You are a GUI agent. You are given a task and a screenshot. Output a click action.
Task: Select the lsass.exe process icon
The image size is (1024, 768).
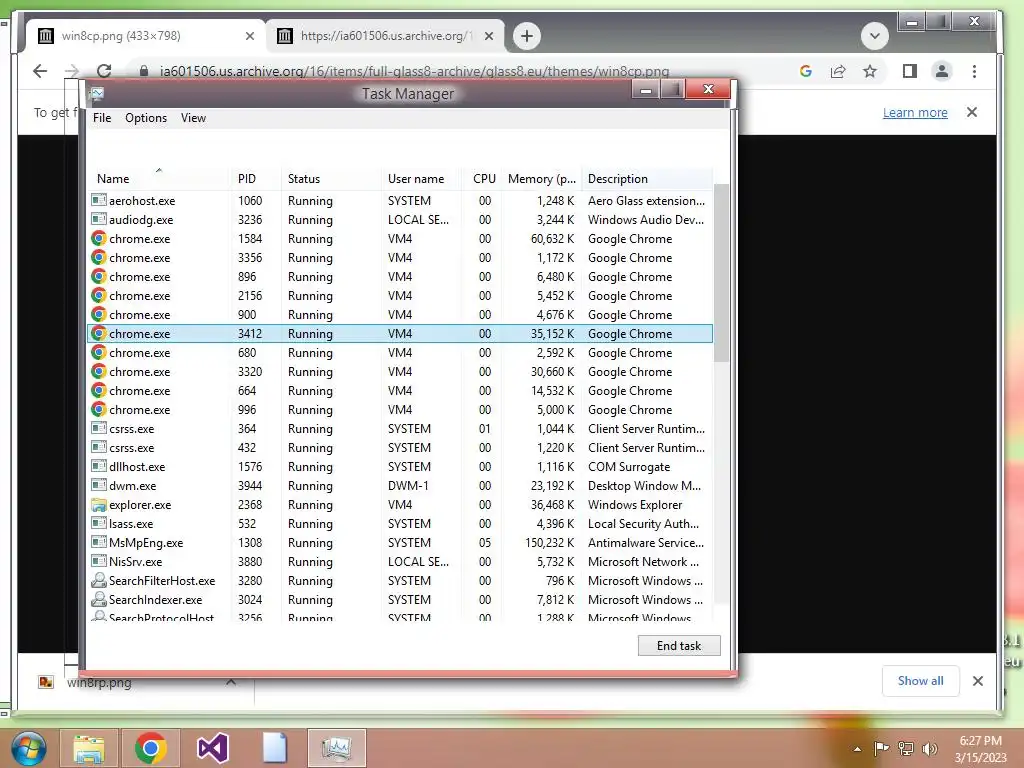coord(99,523)
